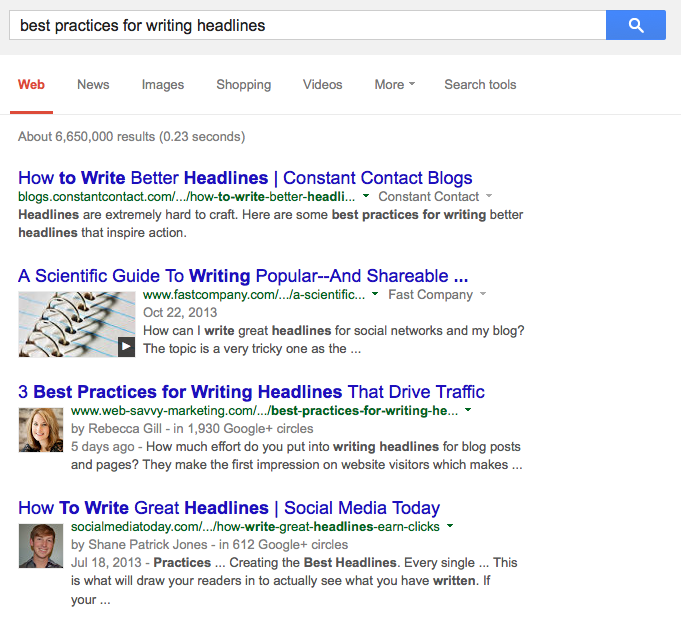Click the 'by Shane Patrick Jones' author link
Image resolution: width=681 pixels, height=626 pixels.
[139, 544]
